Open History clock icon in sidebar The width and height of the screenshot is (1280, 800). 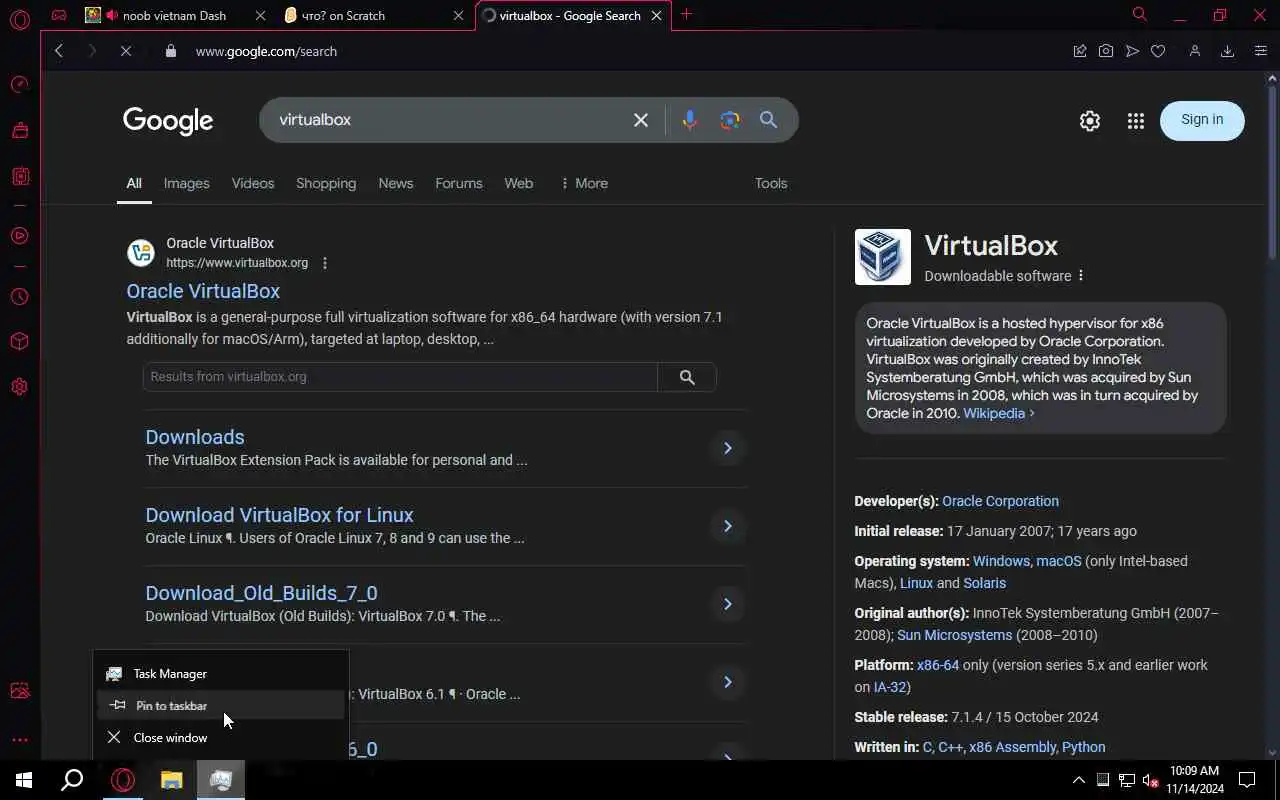tap(19, 297)
